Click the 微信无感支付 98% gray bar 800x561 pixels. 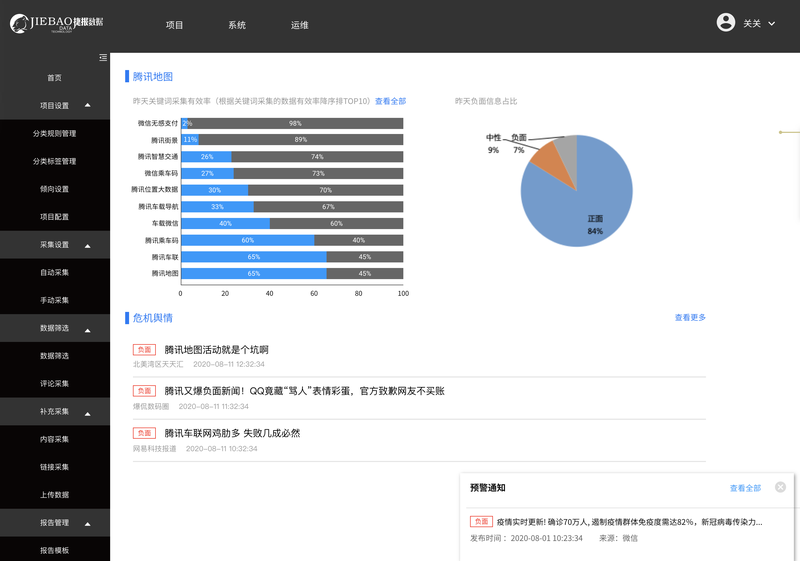click(x=295, y=123)
